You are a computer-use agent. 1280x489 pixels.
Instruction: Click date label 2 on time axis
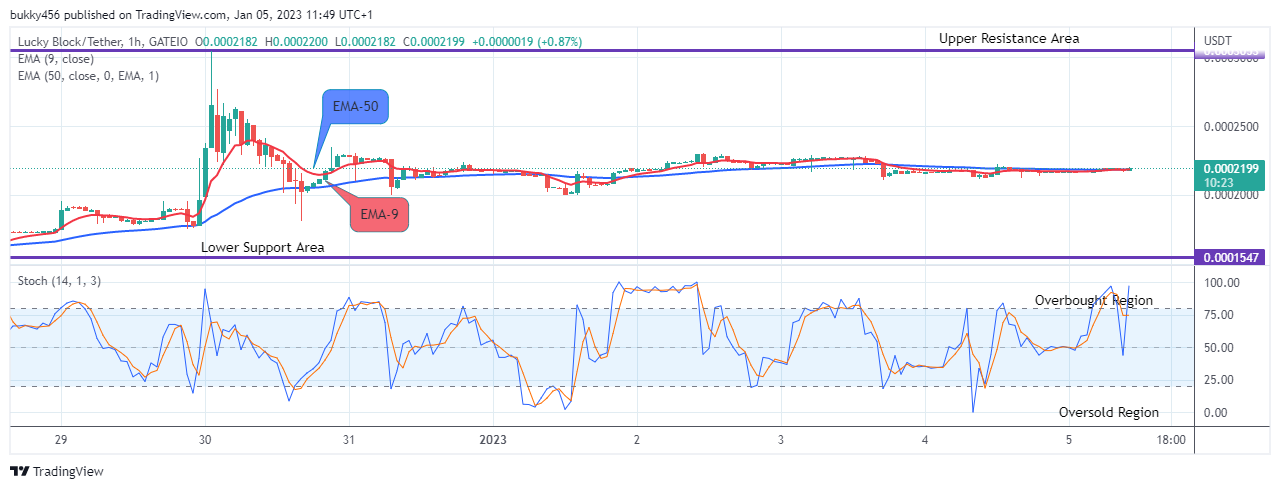[637, 440]
